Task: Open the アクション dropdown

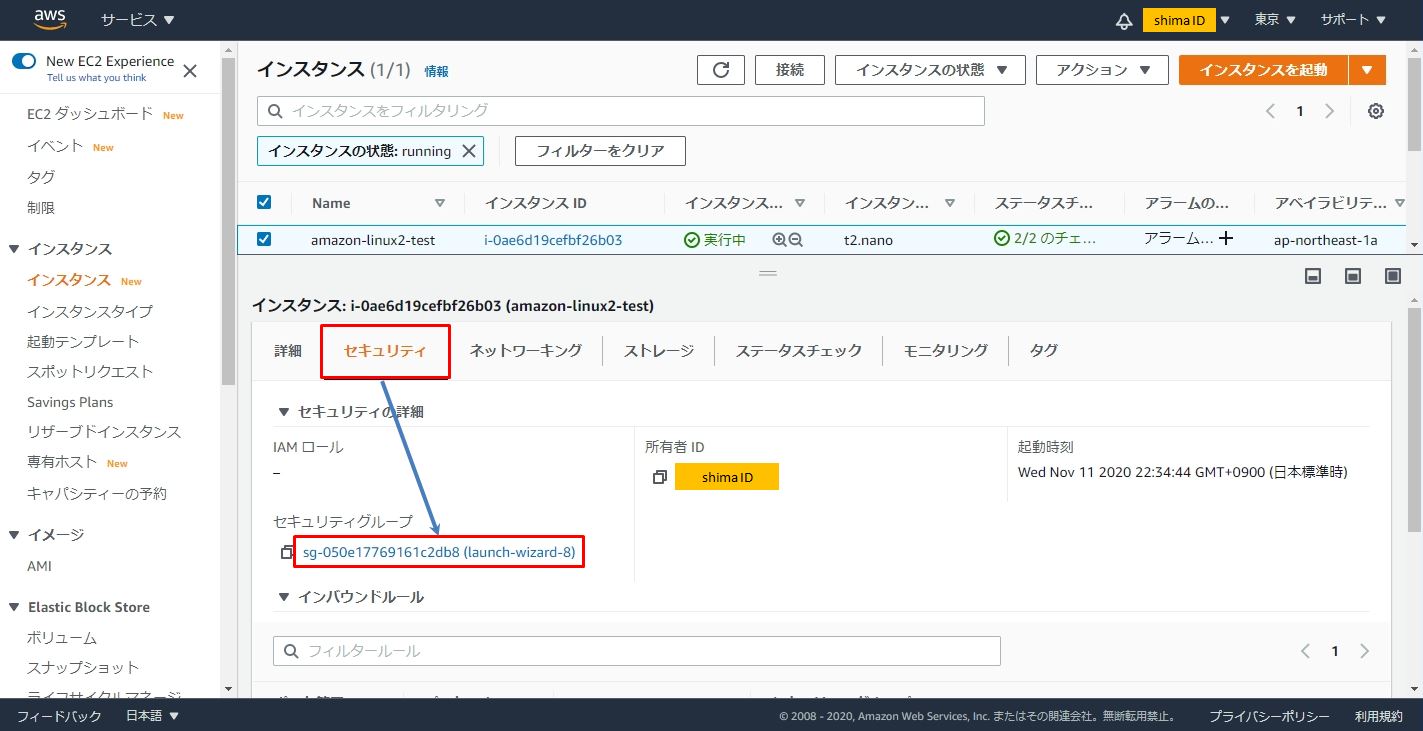Action: click(1102, 70)
